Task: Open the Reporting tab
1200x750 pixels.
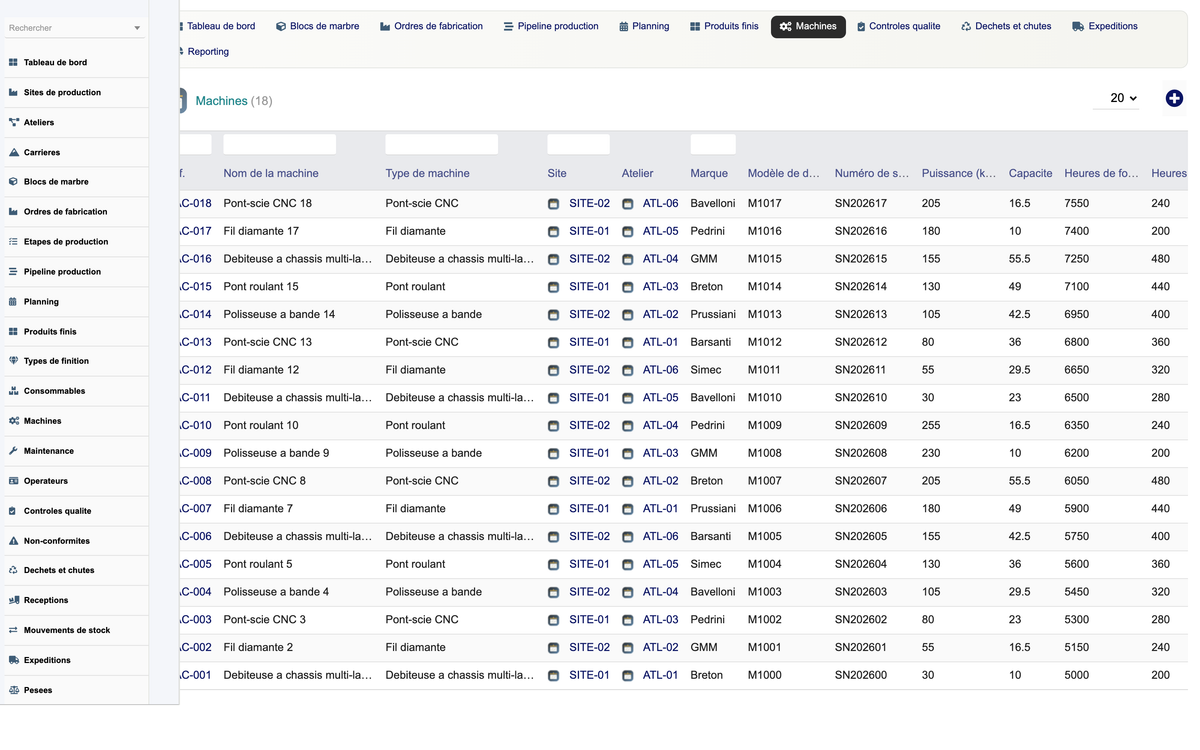Action: (x=206, y=52)
